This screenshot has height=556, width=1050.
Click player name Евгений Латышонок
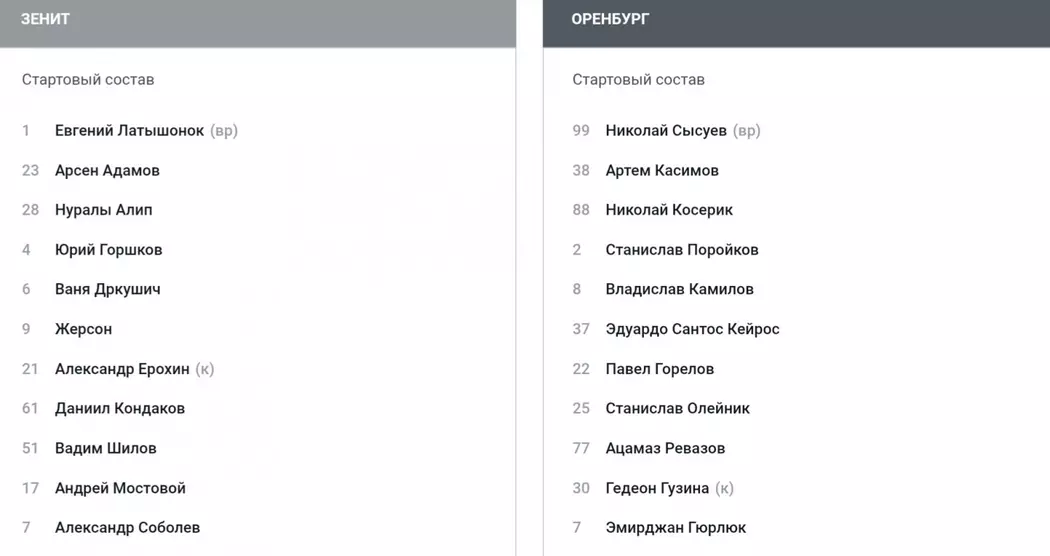point(129,131)
